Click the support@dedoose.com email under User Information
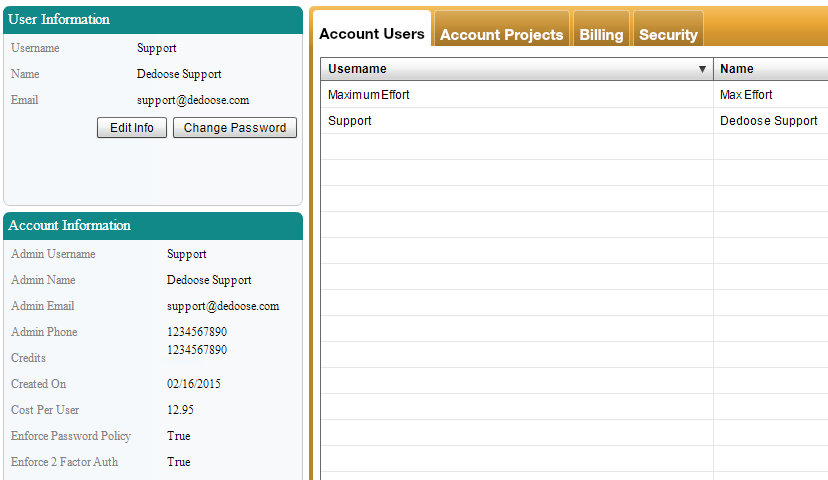 tap(193, 100)
